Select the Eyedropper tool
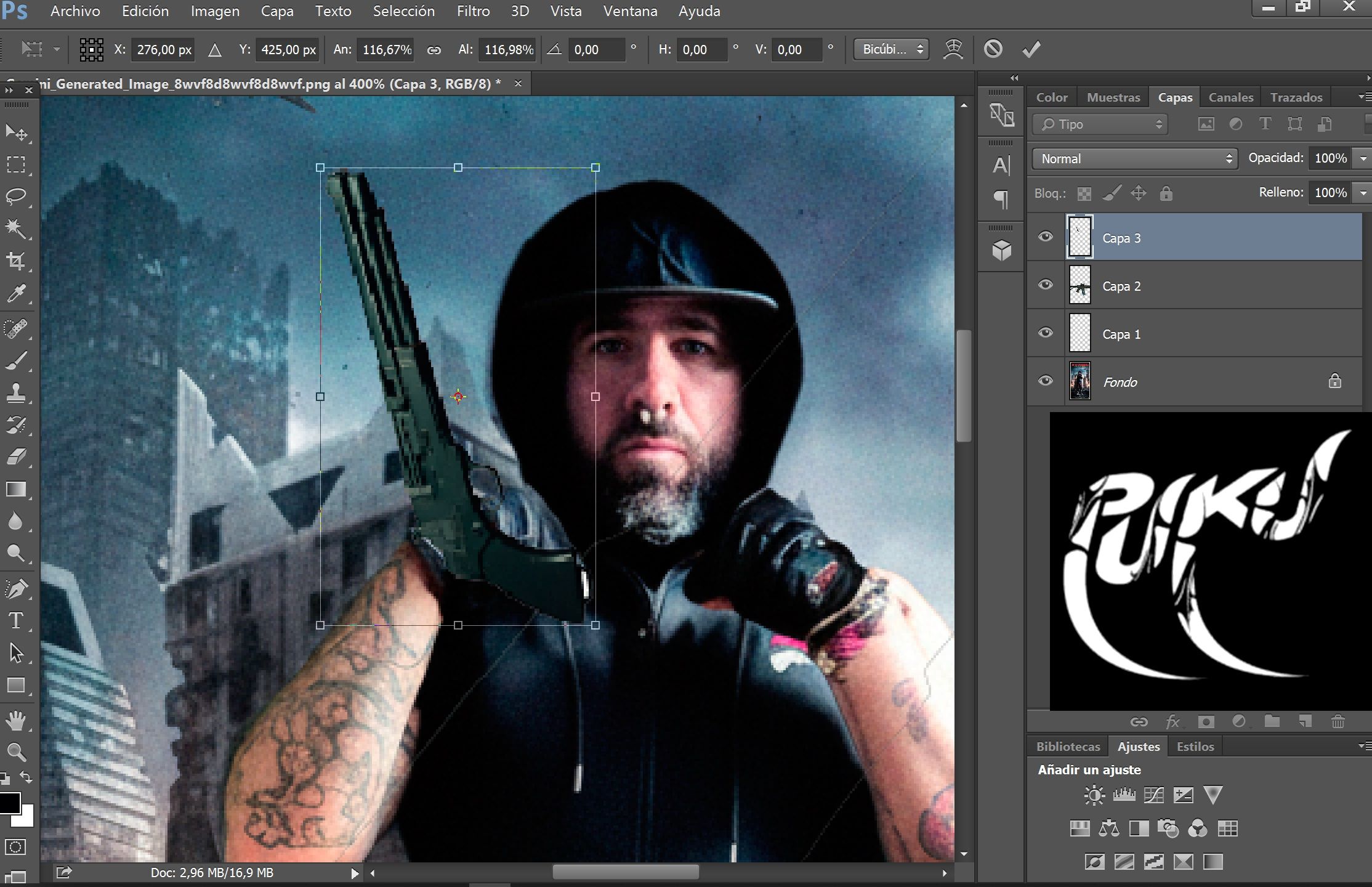The width and height of the screenshot is (1372, 887). tap(16, 294)
